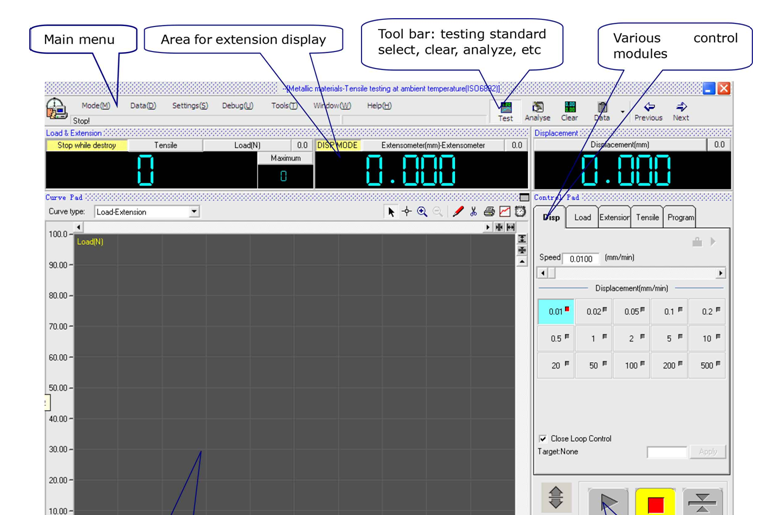Select the red pen drawing tool
767x515 pixels.
pyautogui.click(x=458, y=212)
